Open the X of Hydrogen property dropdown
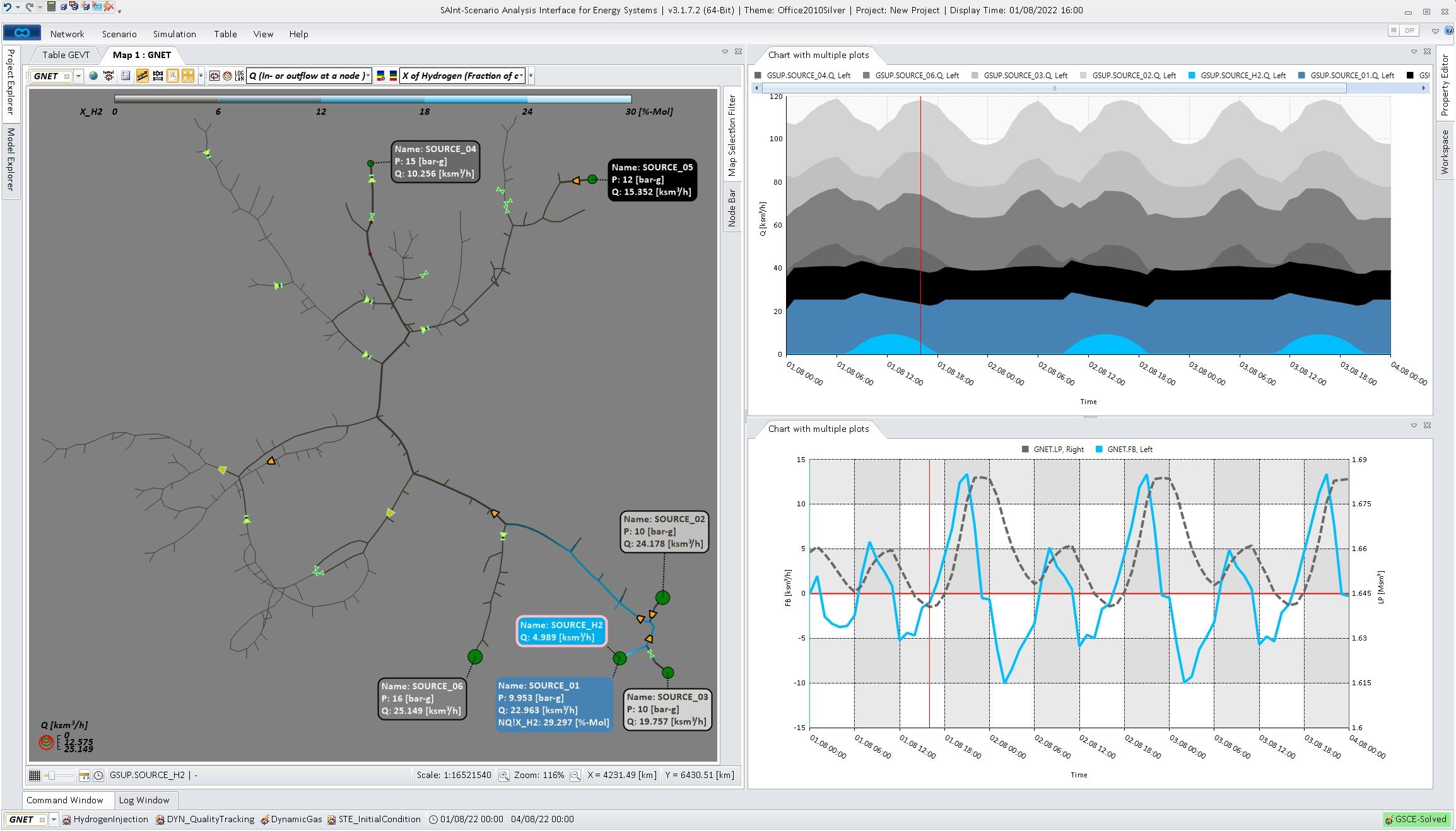Screen dimensions: 1456x831 [x=464, y=76]
